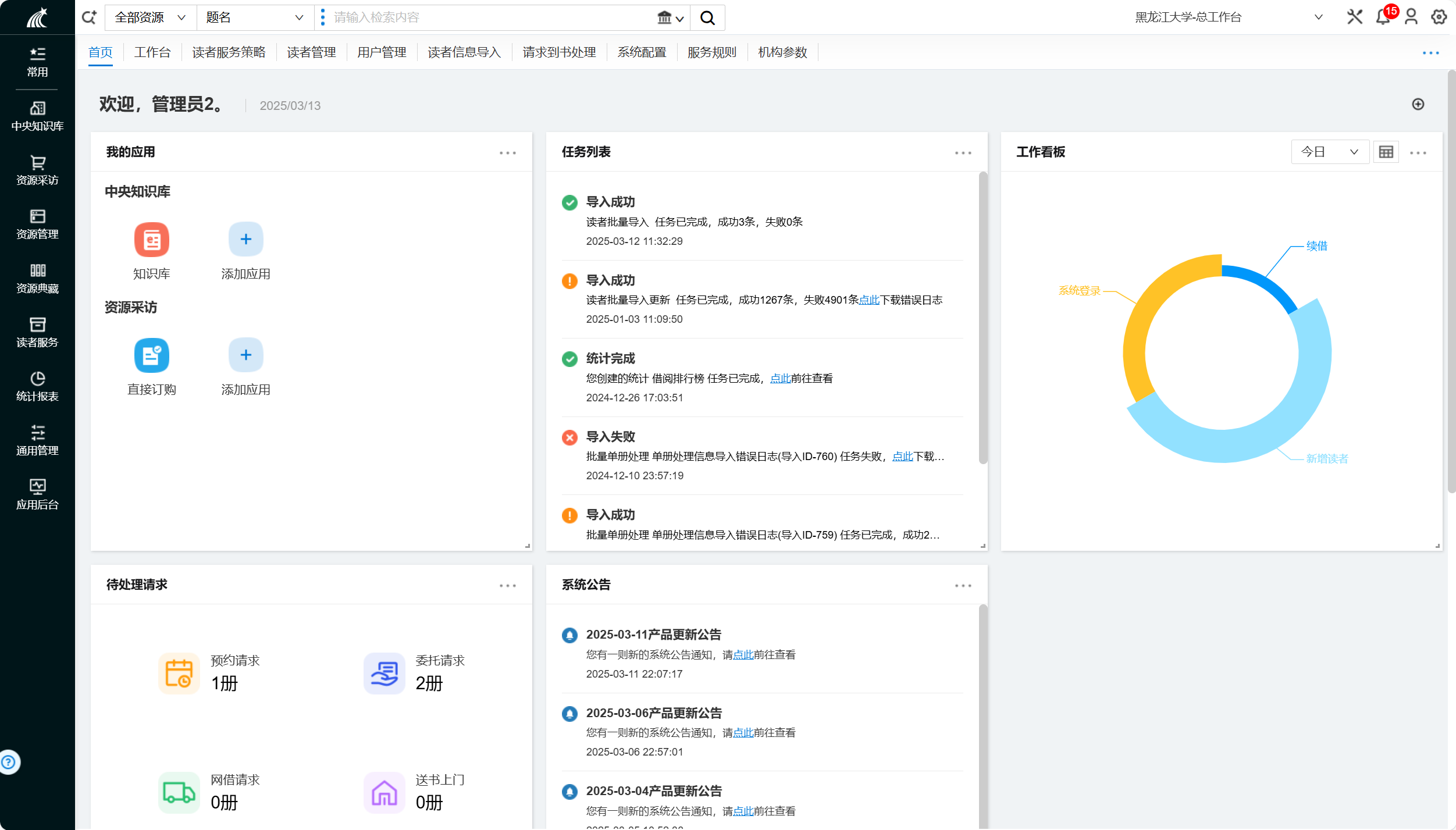Click the notification bell icon
The height and width of the screenshot is (830, 1456).
coord(1383,17)
